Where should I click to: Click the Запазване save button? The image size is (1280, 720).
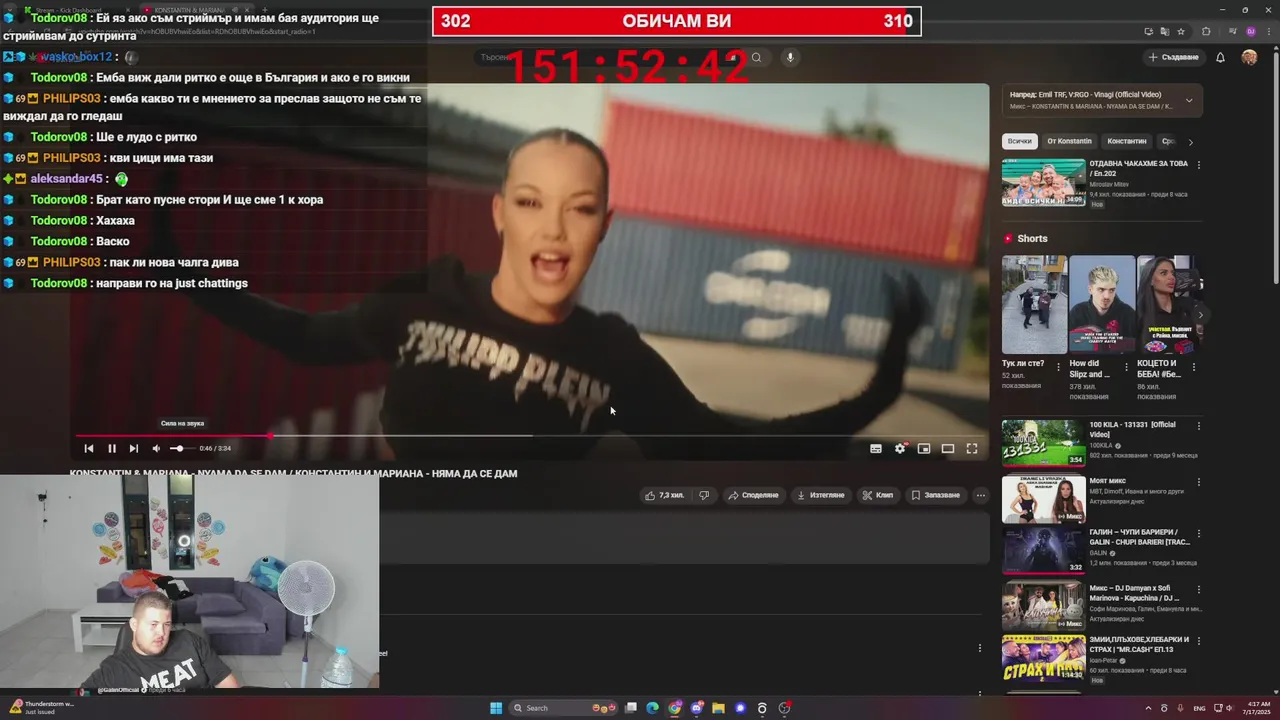tap(936, 495)
